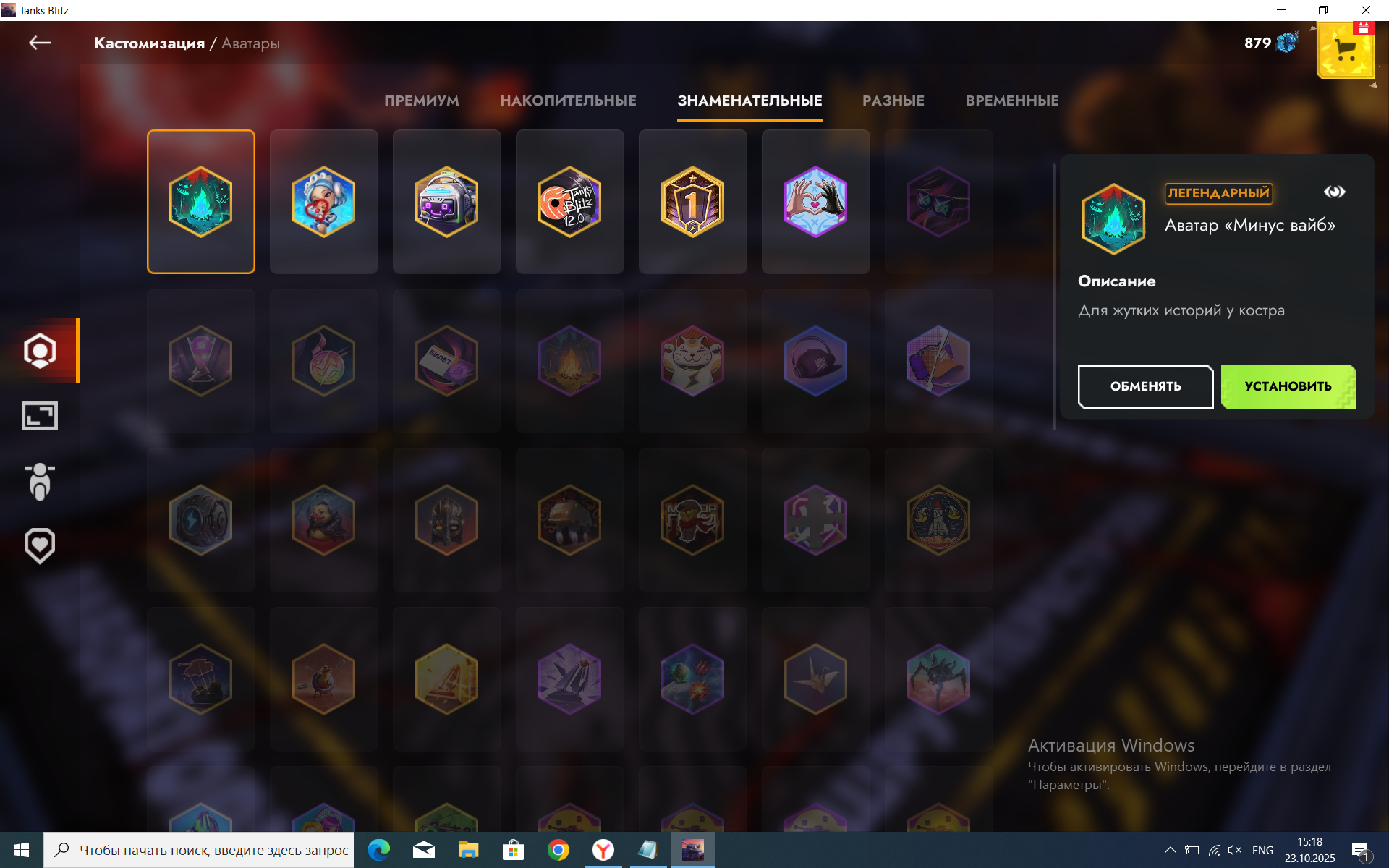Click the Windows taskbar search field
1389x868 pixels.
pyautogui.click(x=213, y=850)
